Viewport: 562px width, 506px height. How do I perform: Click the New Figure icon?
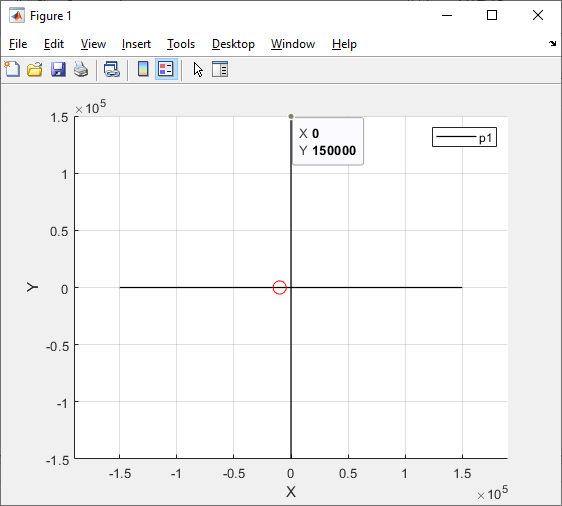click(12, 69)
